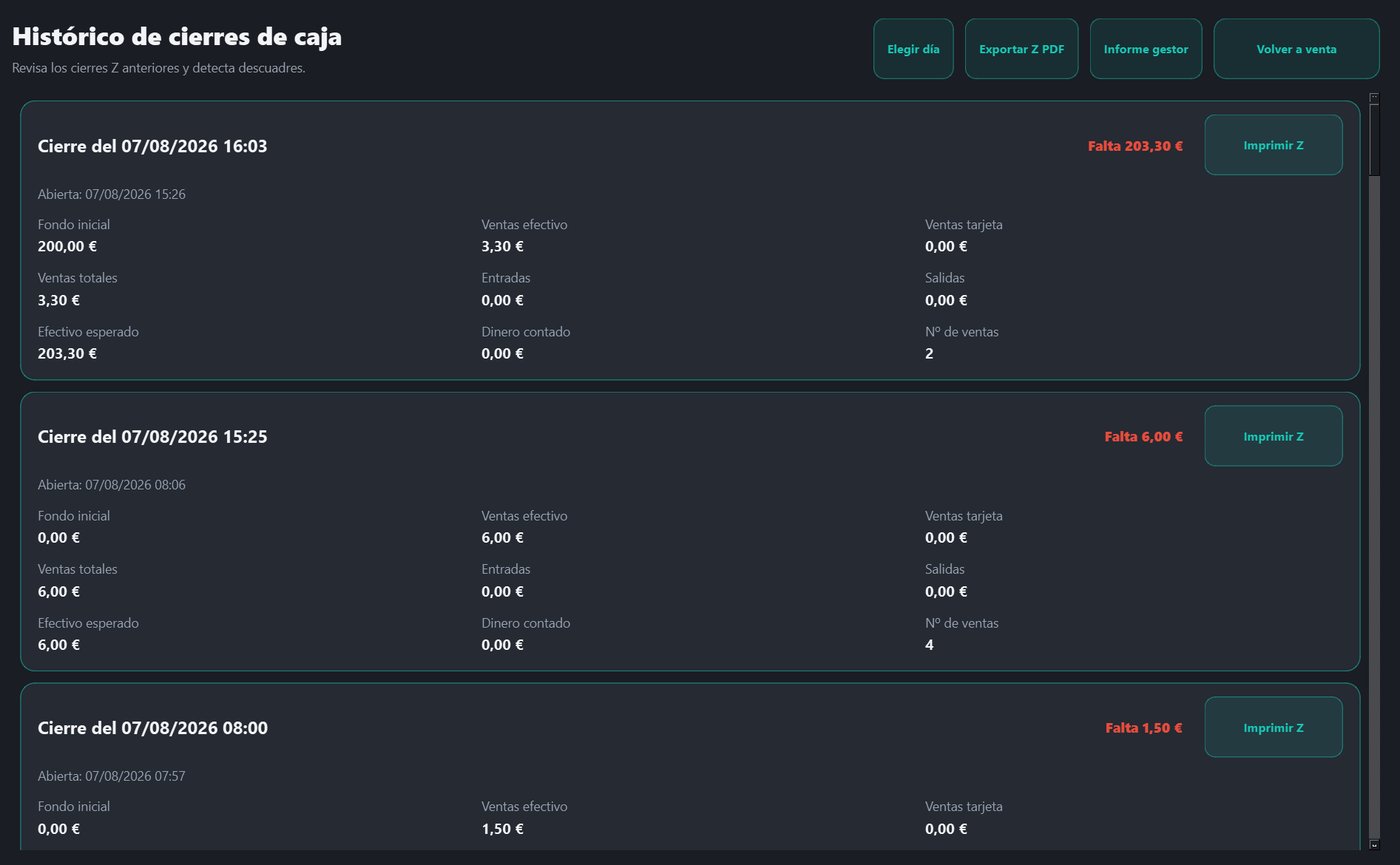Select the heading Cierre del 07/08/2026 16:03
Viewport: 1400px width, 865px height.
point(152,146)
